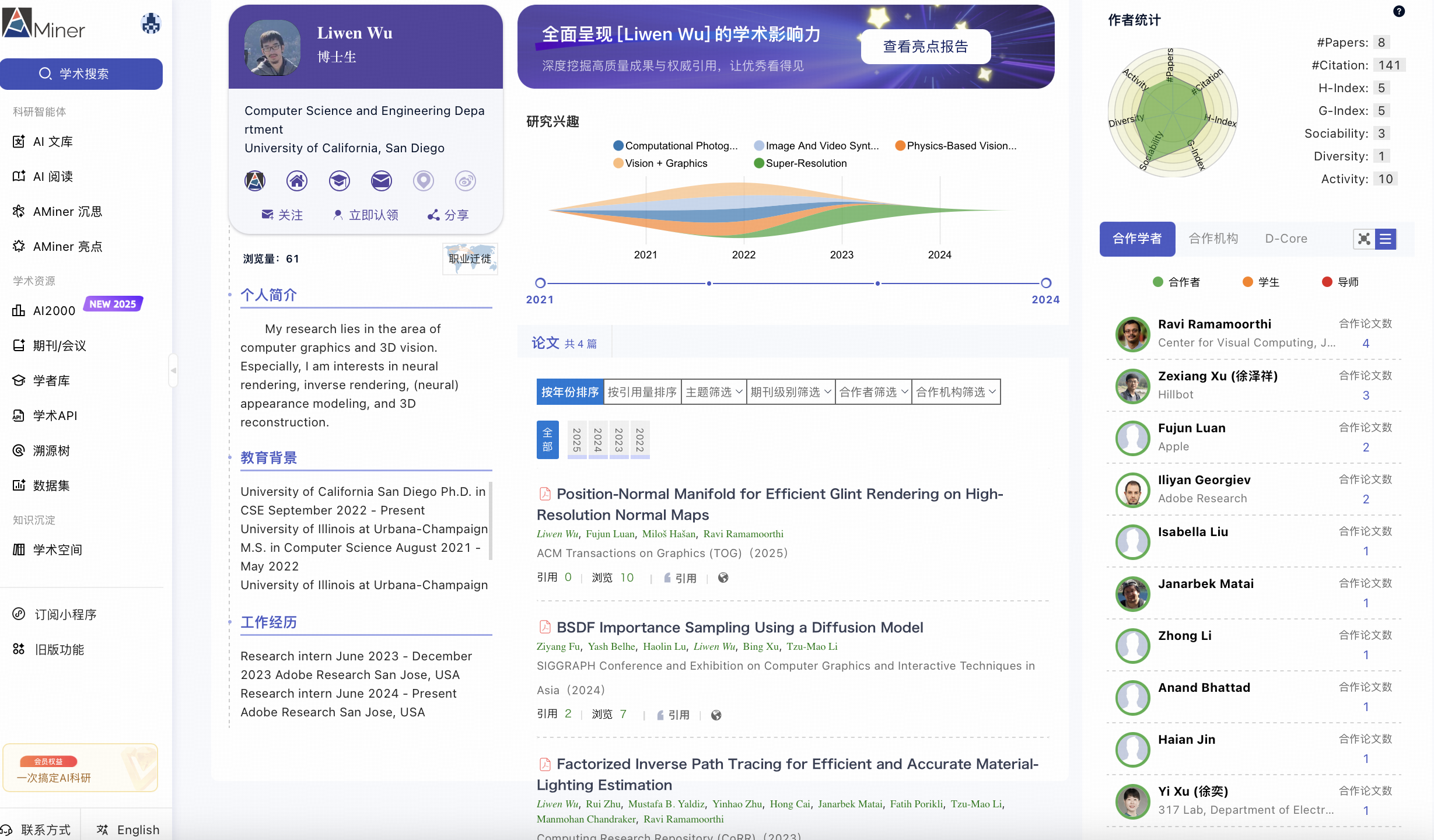
Task: Expand the 主题筛选 dropdown filter
Action: point(713,392)
